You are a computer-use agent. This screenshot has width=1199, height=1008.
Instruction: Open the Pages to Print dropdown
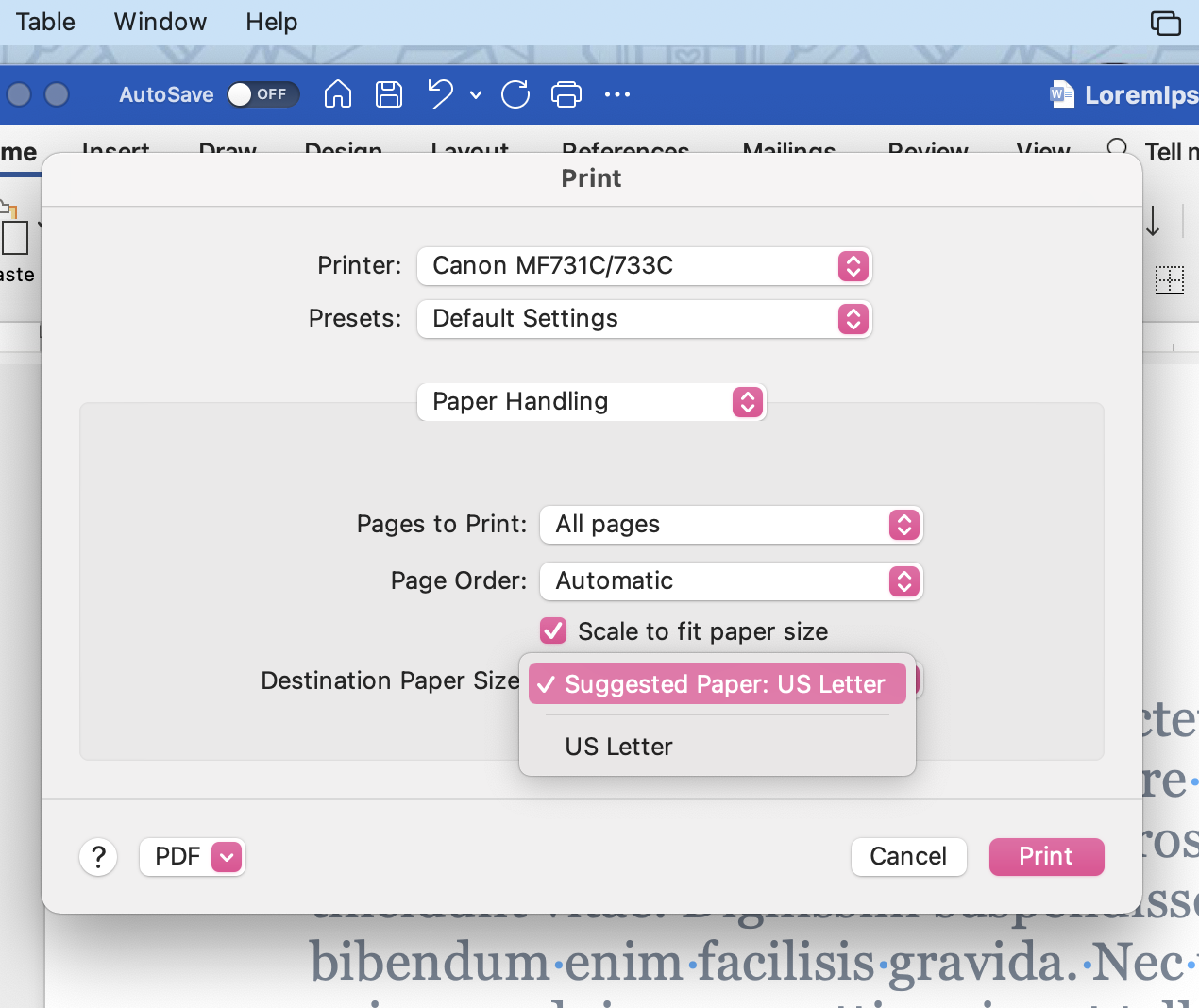click(731, 525)
